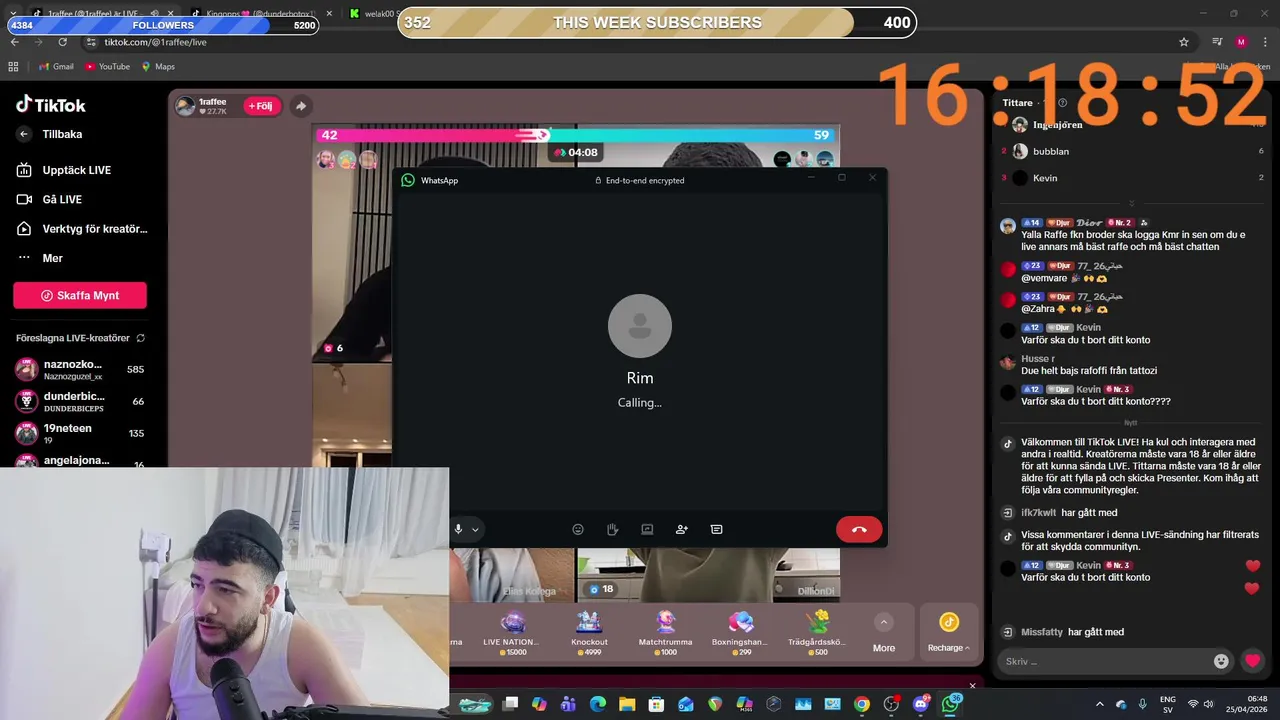Click the 1raffee profile avatar
1280x720 pixels.
coord(185,106)
